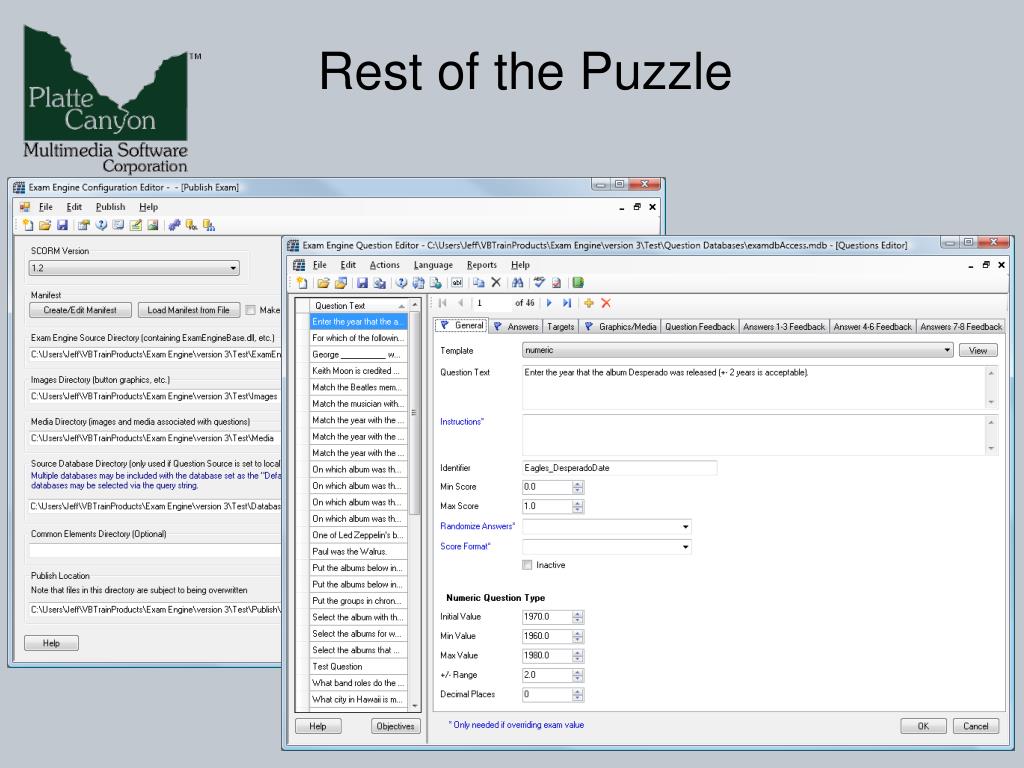Image resolution: width=1024 pixels, height=768 pixels.
Task: Click the Load Manifest from File button
Action: coord(188,310)
